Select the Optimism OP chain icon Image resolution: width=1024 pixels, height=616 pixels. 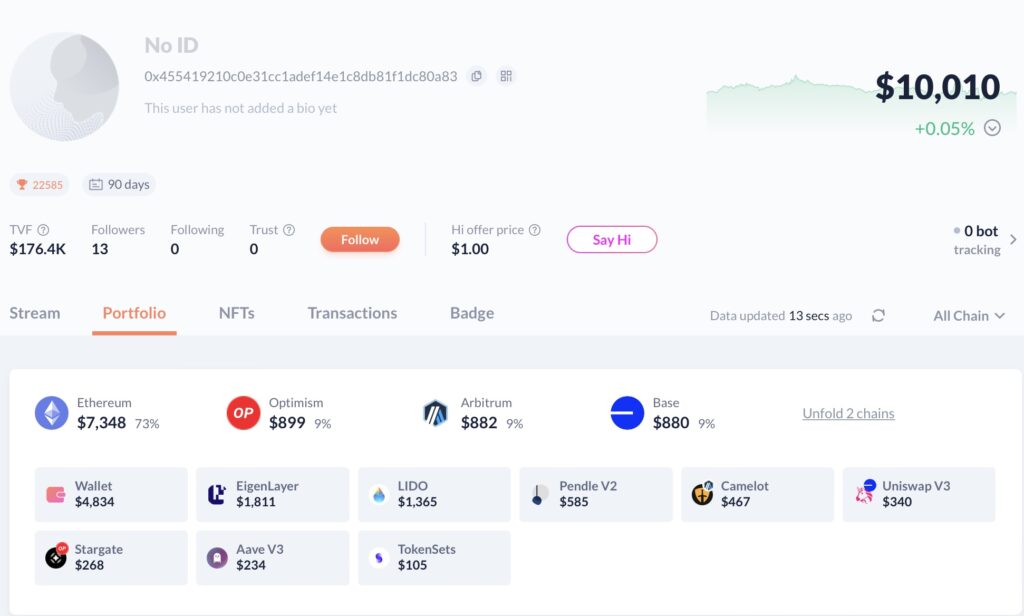241,410
